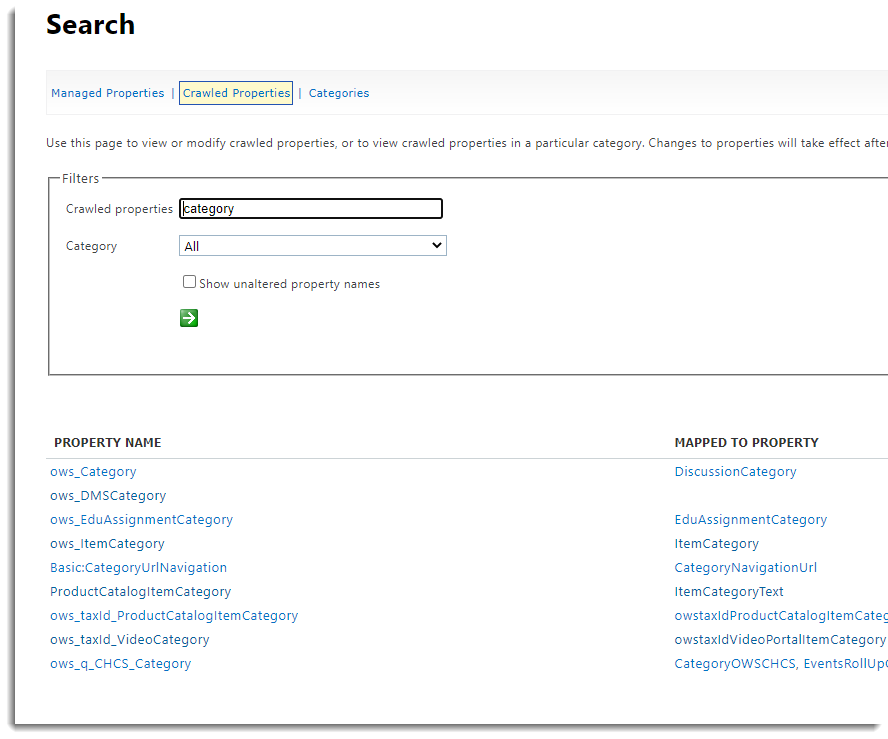Open the ItemCategoryText mapped property
Screen dimensions: 888x739
pos(729,592)
